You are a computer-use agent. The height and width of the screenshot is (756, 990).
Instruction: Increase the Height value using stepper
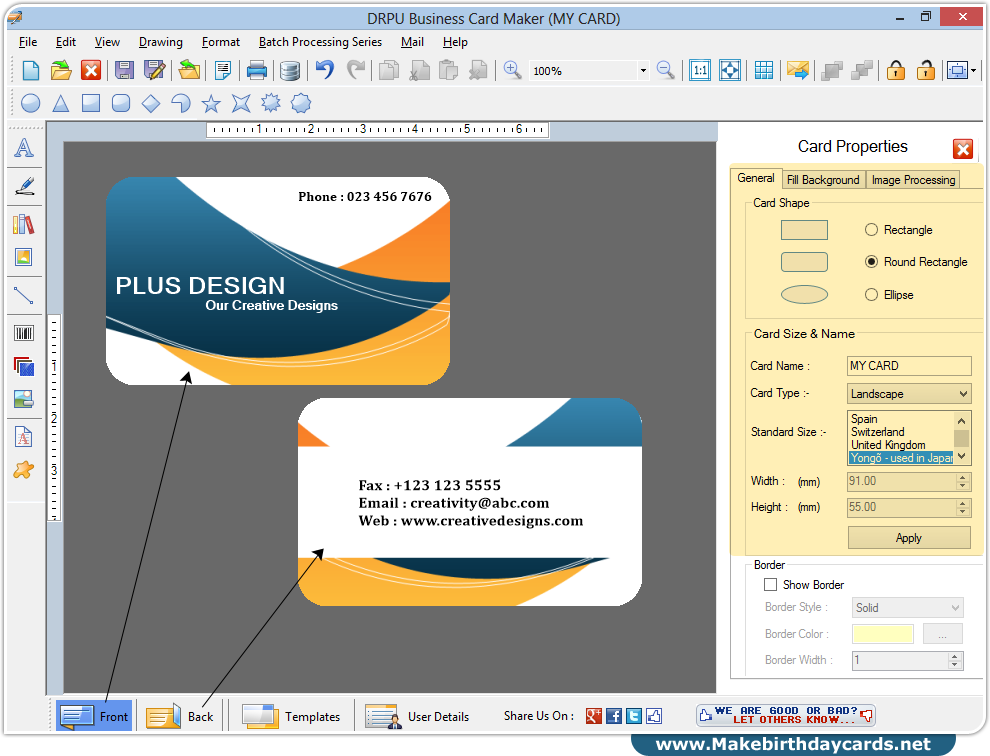pos(962,503)
